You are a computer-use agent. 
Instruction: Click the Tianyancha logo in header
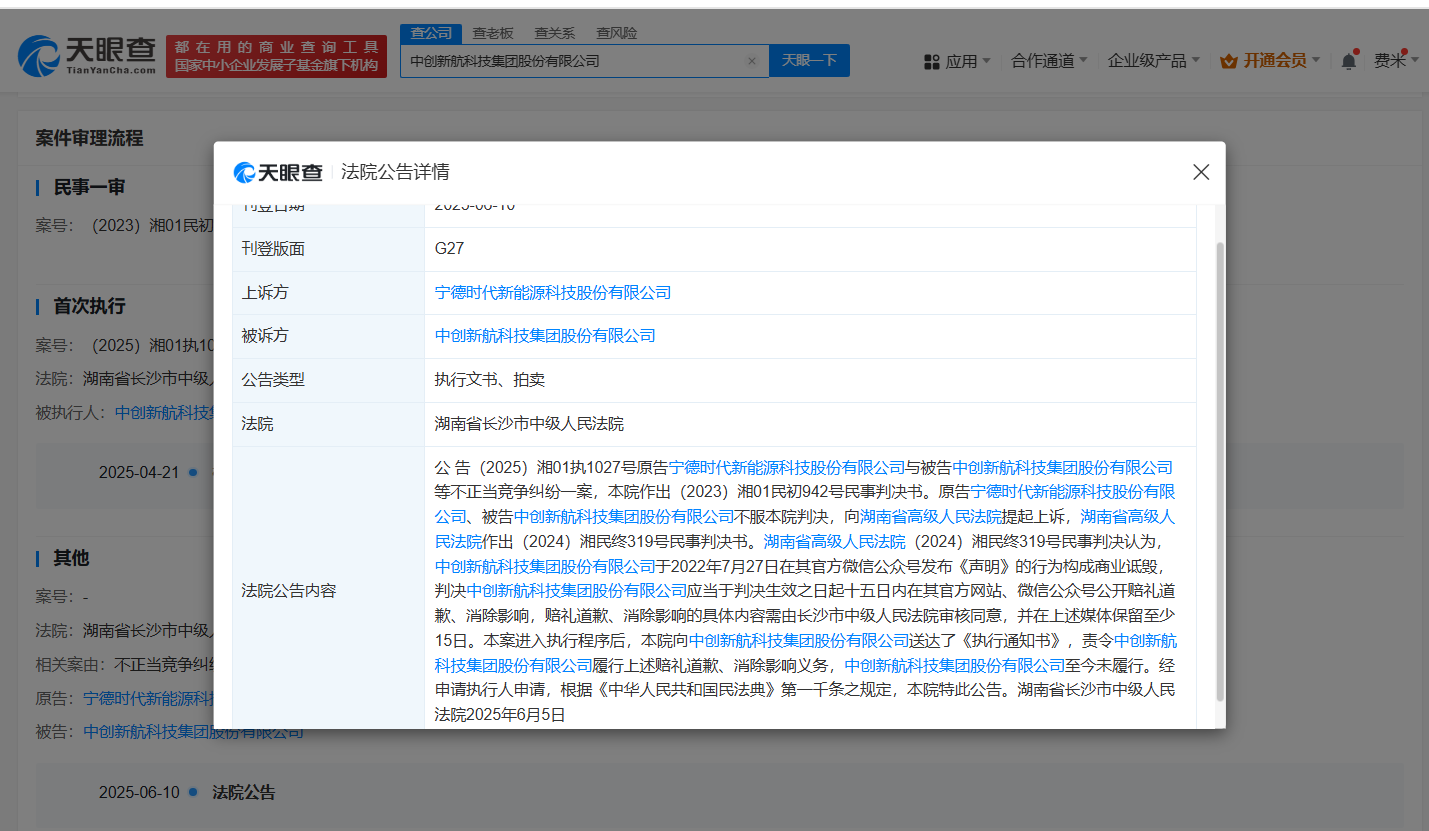tap(87, 56)
